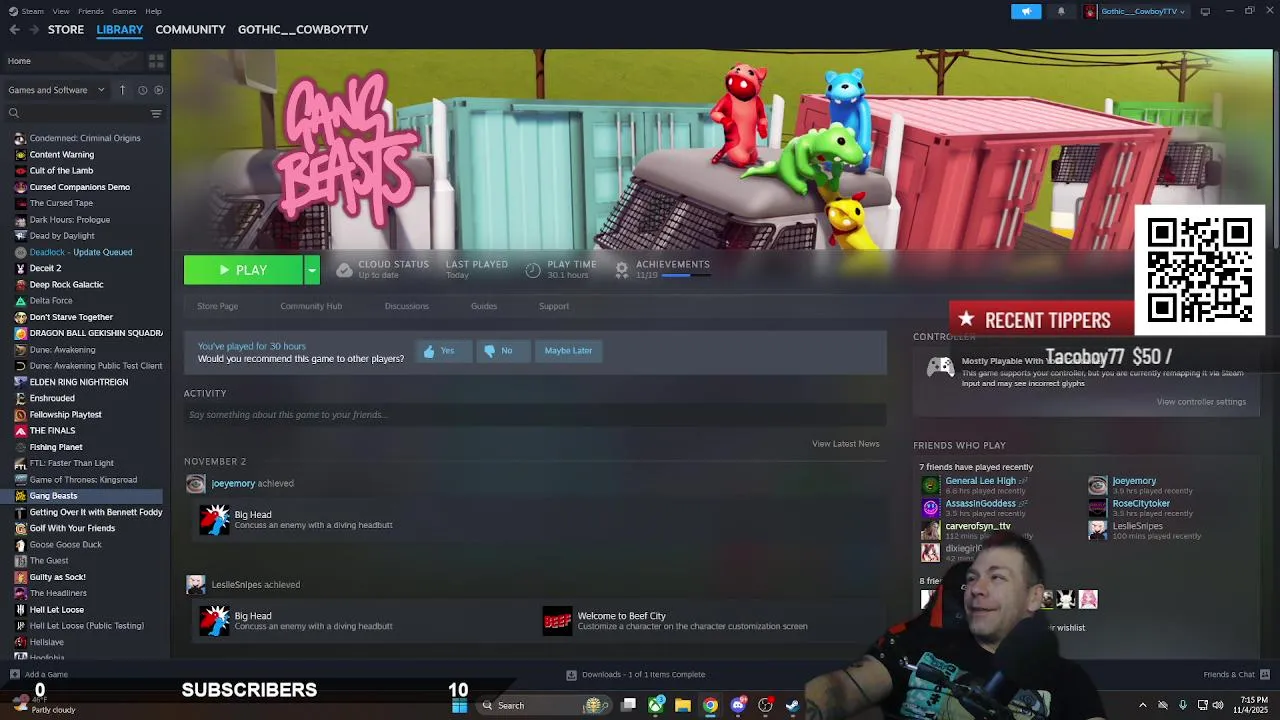Open advanced library filter options

(156, 114)
